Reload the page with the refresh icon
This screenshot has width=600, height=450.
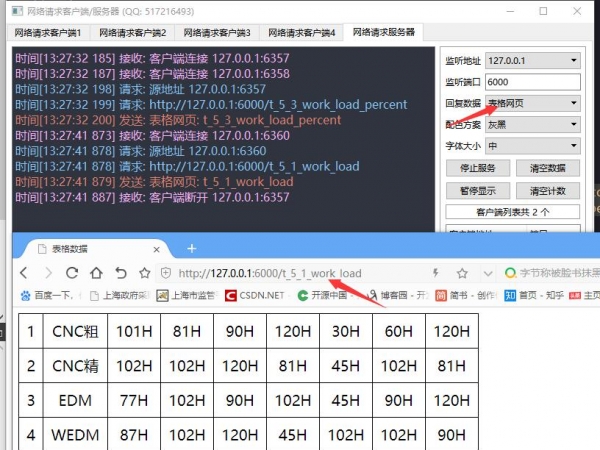[x=72, y=273]
